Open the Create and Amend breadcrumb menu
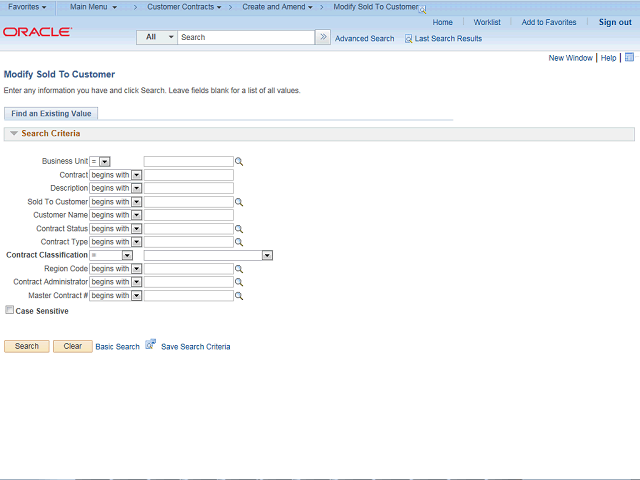The image size is (640, 480). [277, 7]
